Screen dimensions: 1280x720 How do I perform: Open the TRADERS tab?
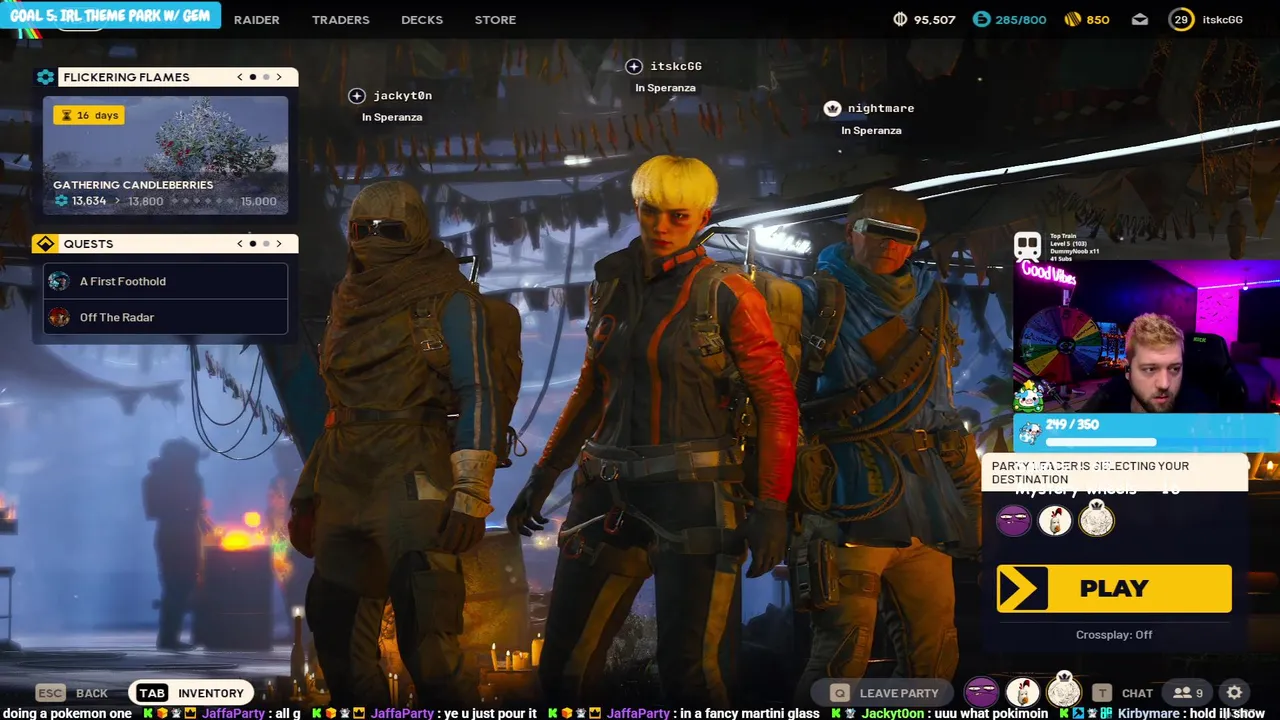pos(340,20)
